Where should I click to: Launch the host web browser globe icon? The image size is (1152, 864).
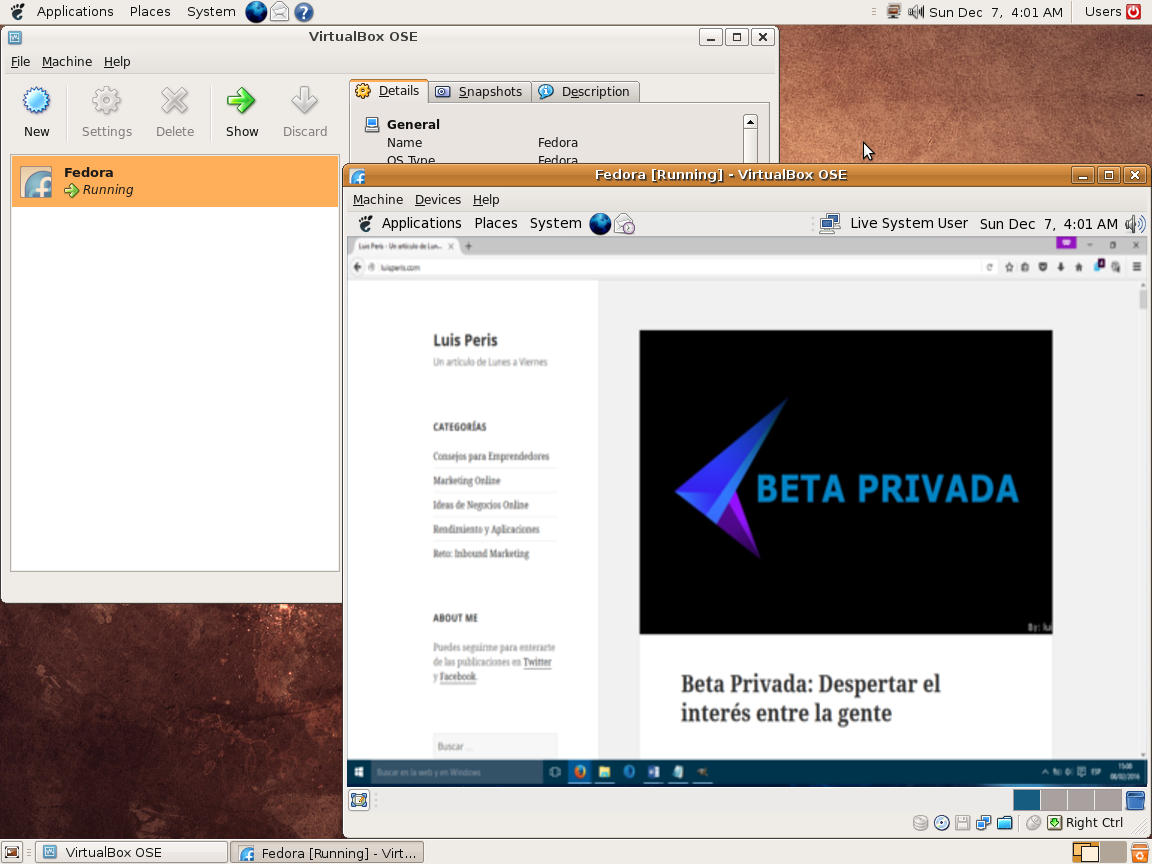point(256,12)
